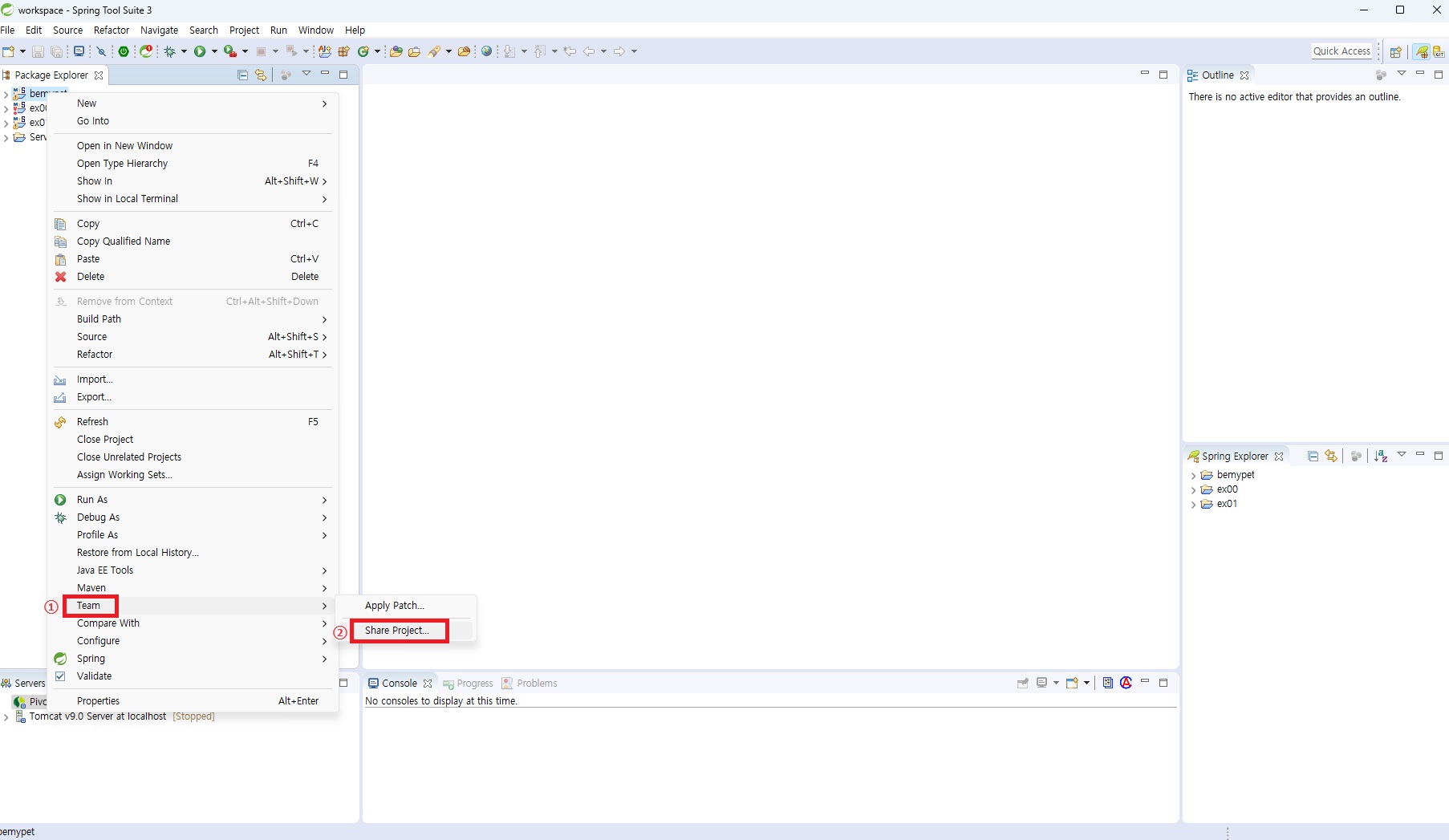Expand Tomcat v9.0 Server node
This screenshot has height=840, width=1449.
6,717
